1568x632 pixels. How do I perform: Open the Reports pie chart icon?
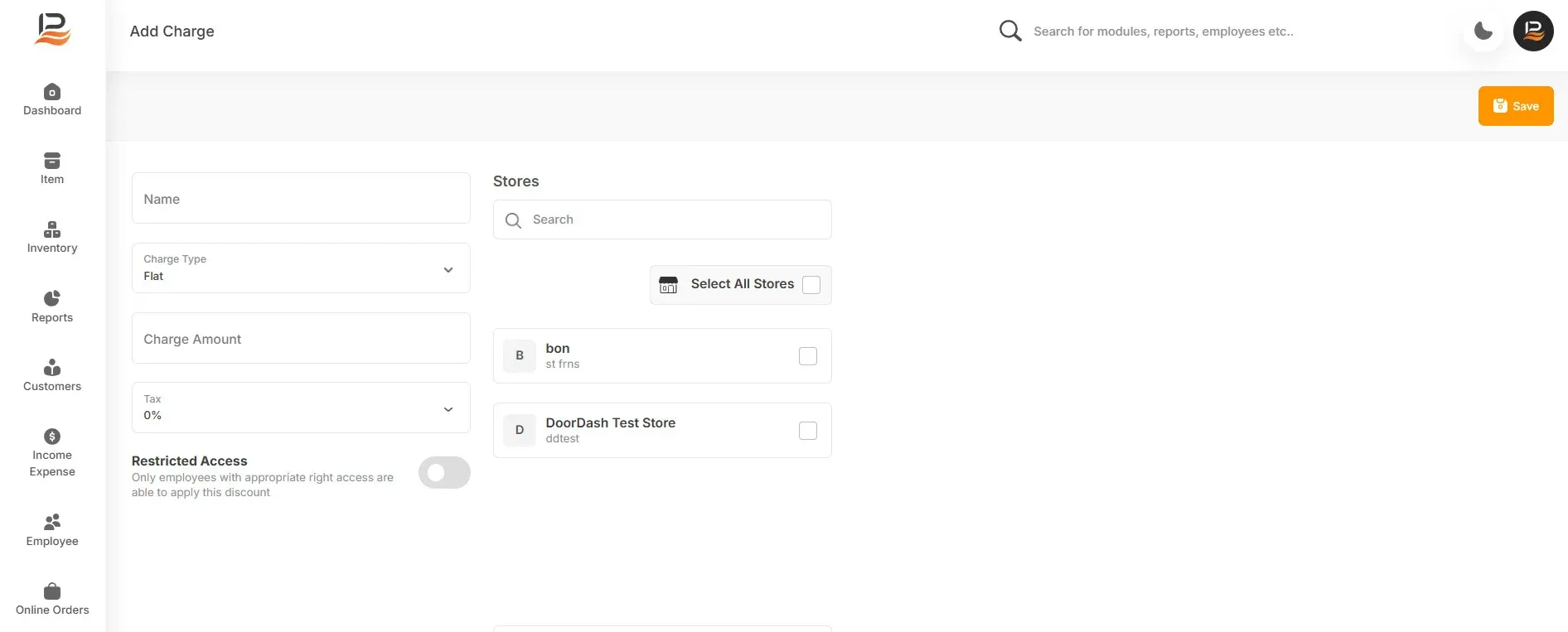pyautogui.click(x=52, y=298)
